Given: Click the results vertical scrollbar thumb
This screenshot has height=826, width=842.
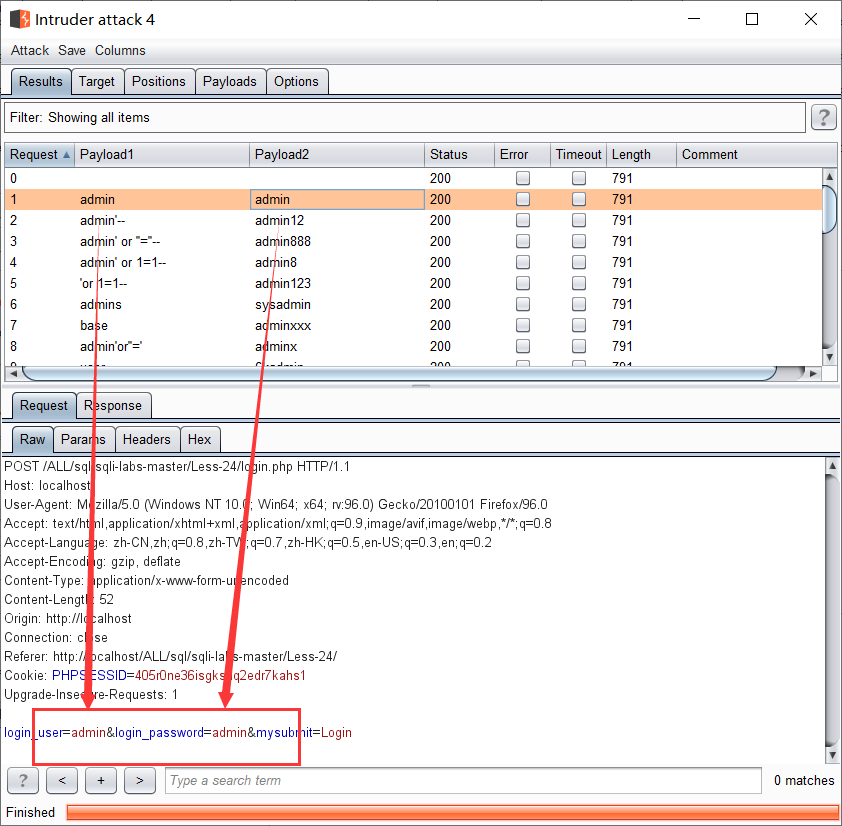Looking at the screenshot, I should coord(830,209).
